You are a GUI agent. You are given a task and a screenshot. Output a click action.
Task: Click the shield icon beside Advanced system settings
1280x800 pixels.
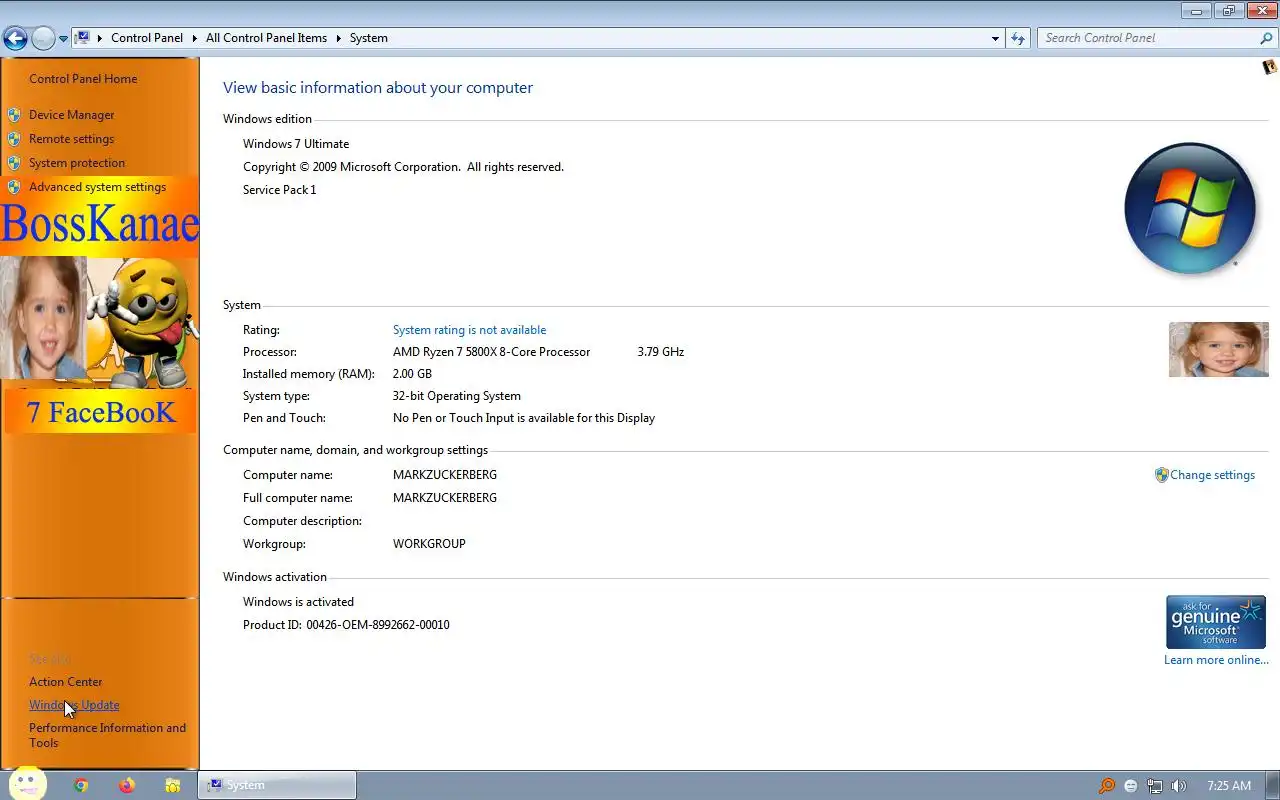click(x=14, y=187)
